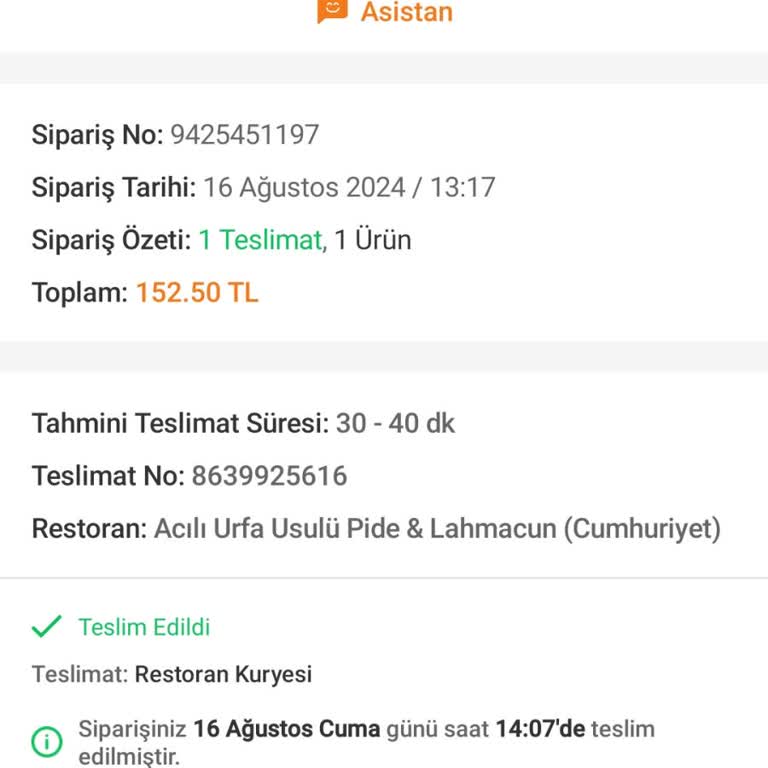768x768 pixels.
Task: Tap the orange Asistan chat icon
Action: [x=332, y=10]
